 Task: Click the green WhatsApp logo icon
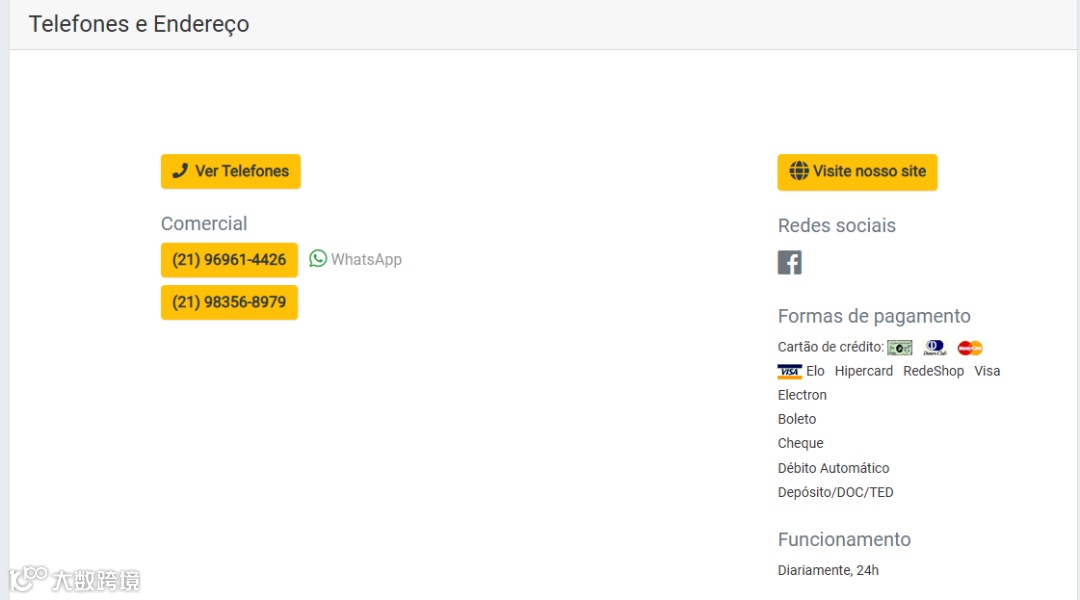(318, 258)
